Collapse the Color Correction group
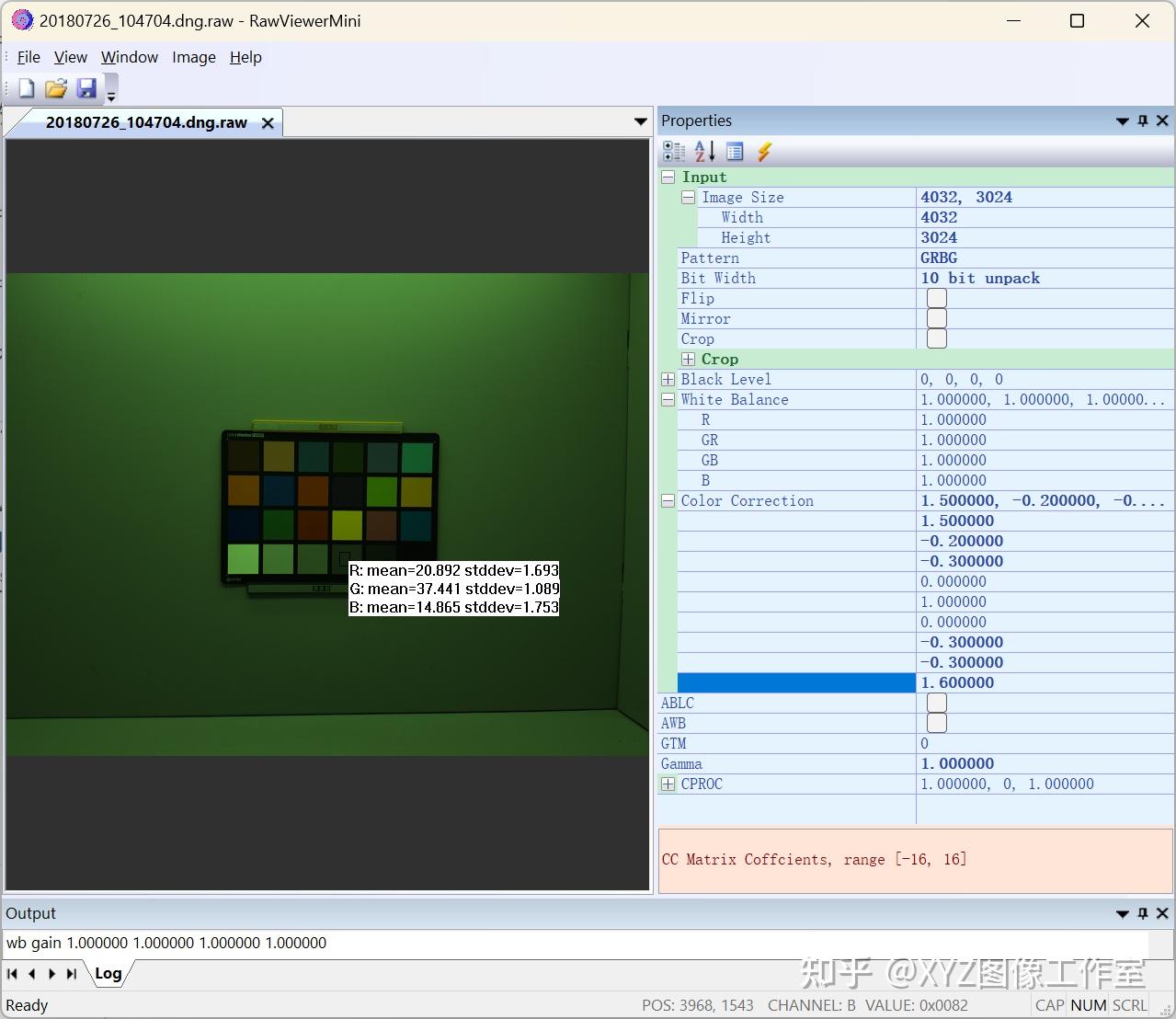The height and width of the screenshot is (1019, 1176). point(668,500)
